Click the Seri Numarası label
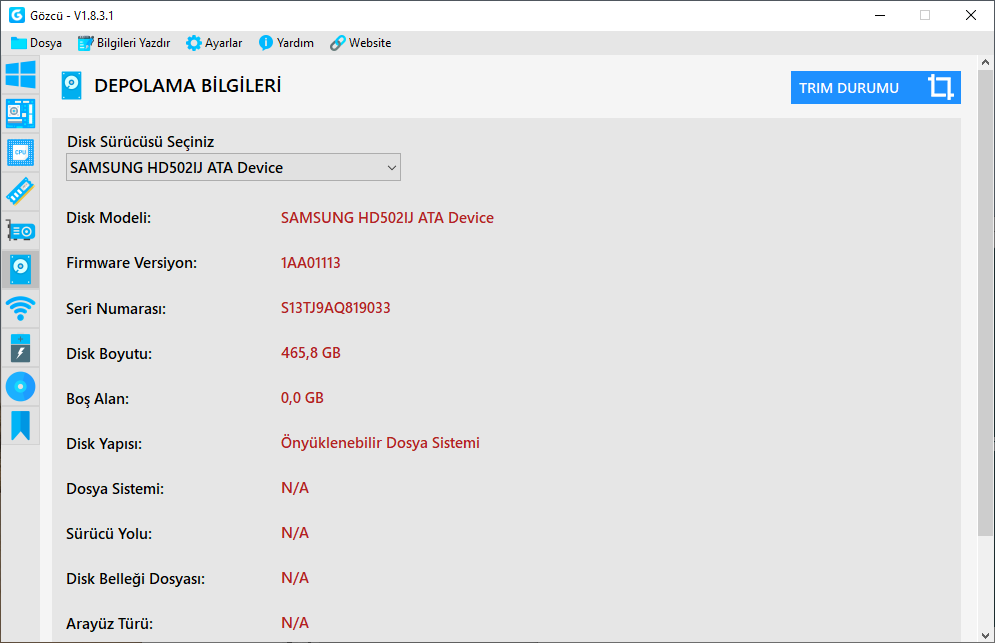This screenshot has width=995, height=643. coord(116,308)
